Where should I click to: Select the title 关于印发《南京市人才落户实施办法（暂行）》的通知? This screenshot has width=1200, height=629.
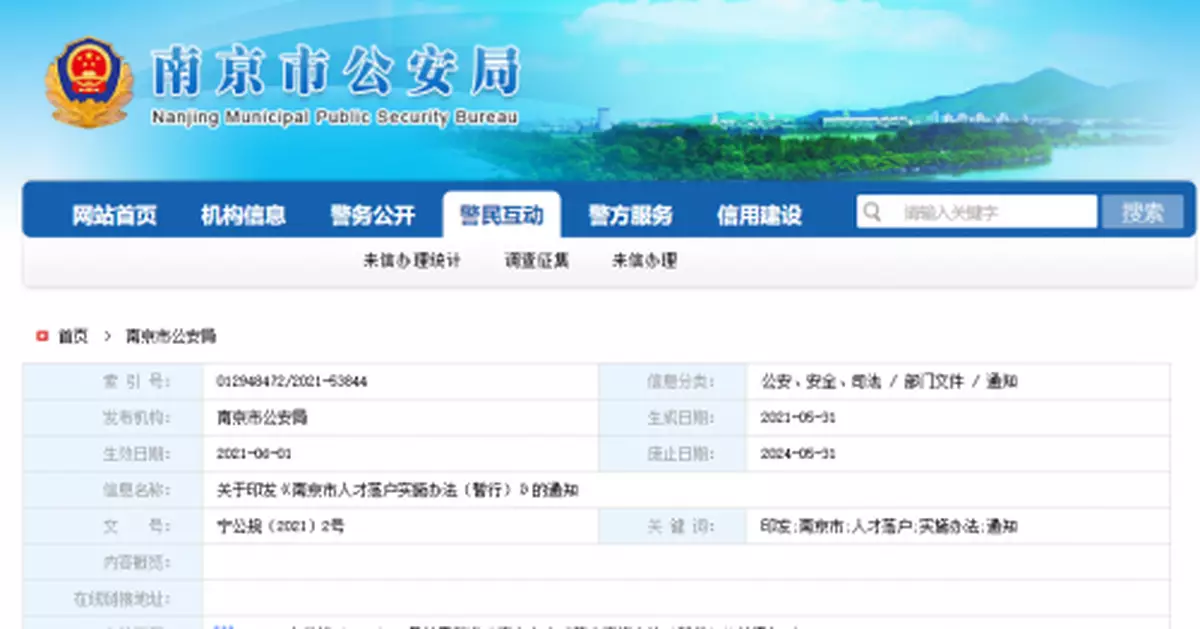click(x=398, y=490)
